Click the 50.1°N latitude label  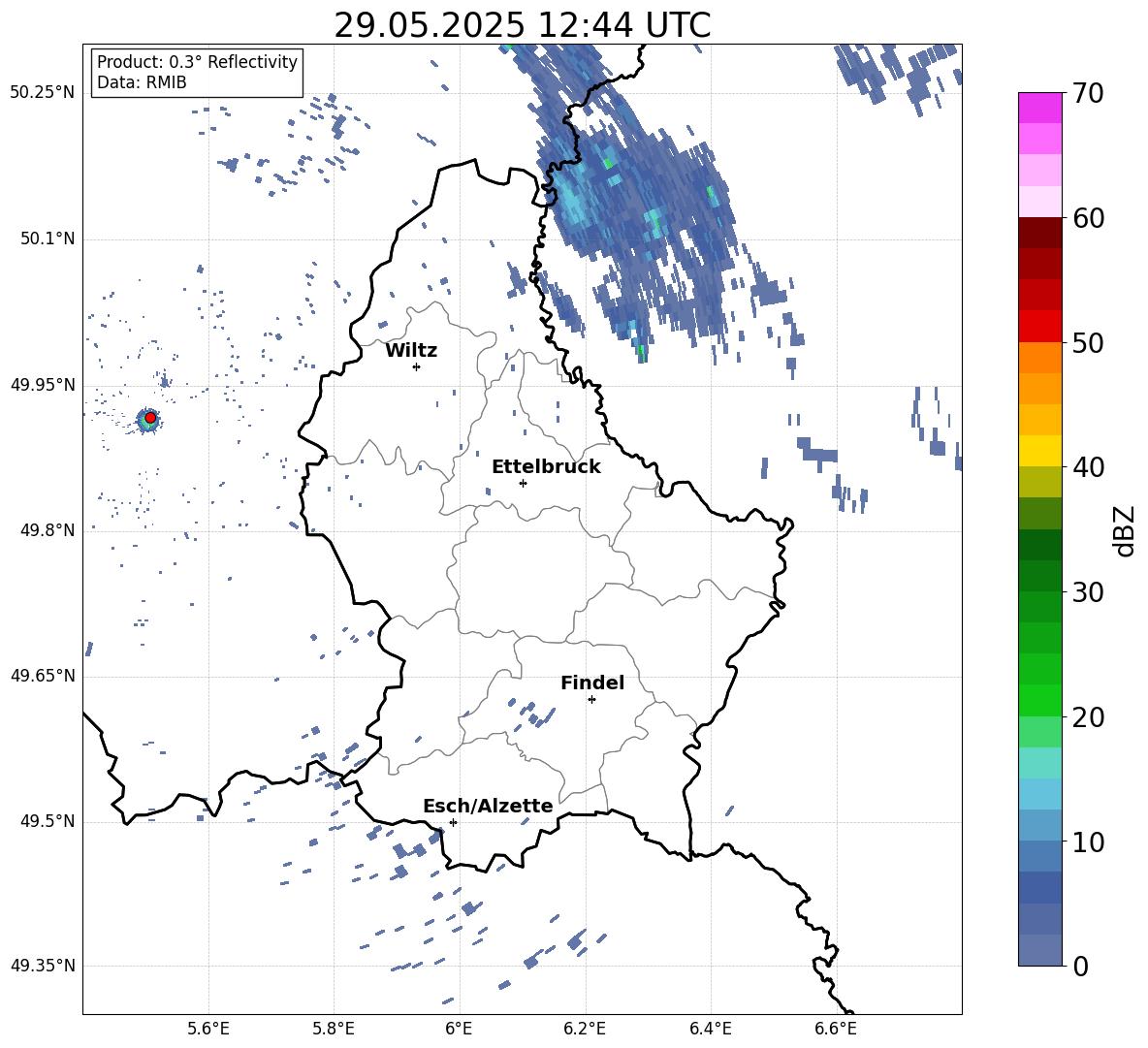(48, 238)
